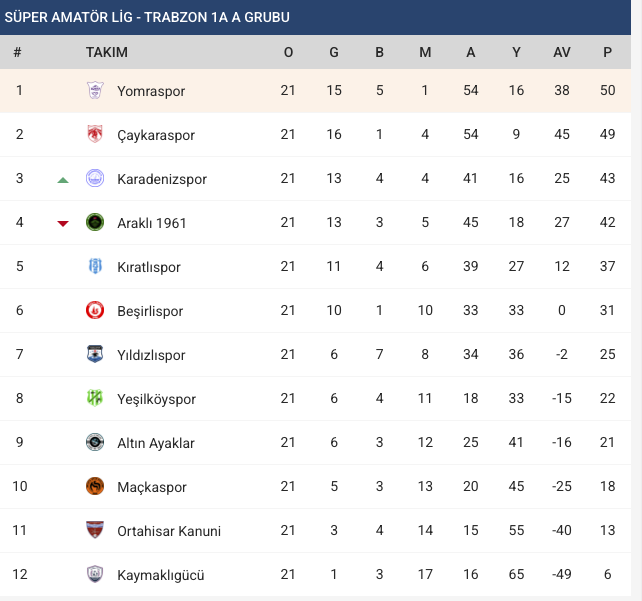642x601 pixels.
Task: Click the Karadenizspor team badge
Action: [95, 178]
